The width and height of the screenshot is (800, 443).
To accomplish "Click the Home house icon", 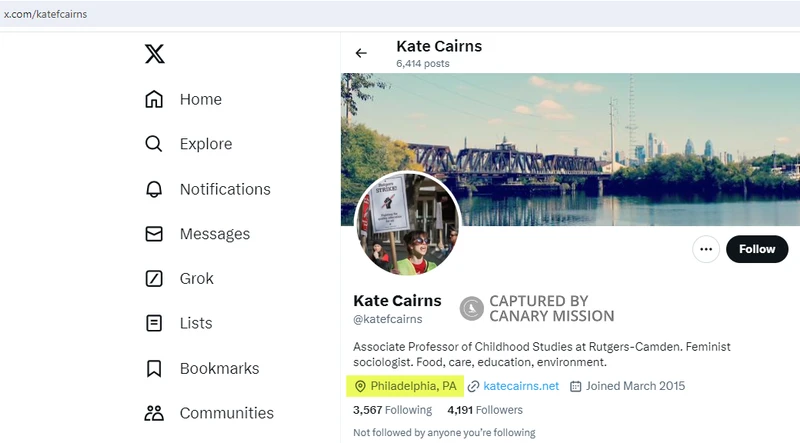I will [x=154, y=99].
